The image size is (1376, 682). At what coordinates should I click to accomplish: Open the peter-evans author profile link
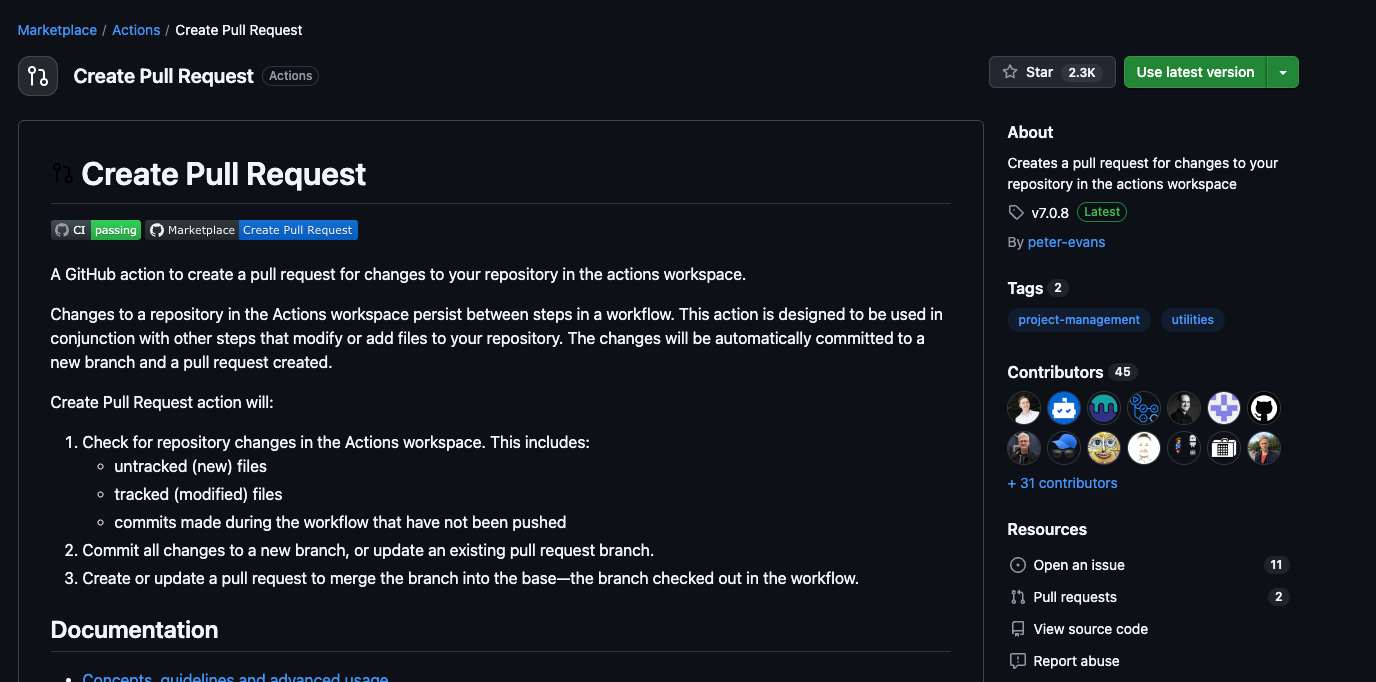(x=1066, y=242)
